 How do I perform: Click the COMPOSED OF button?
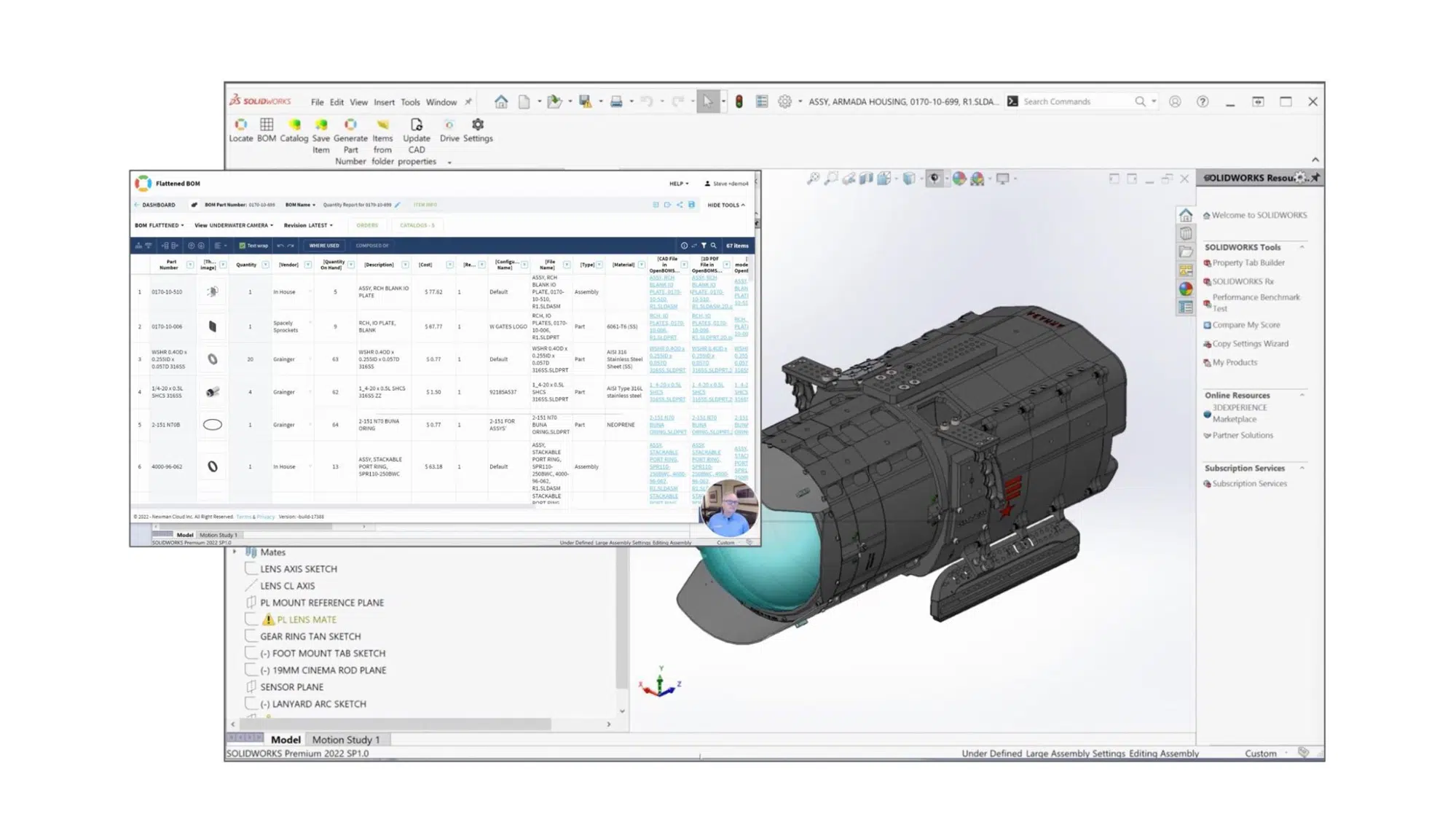(372, 246)
